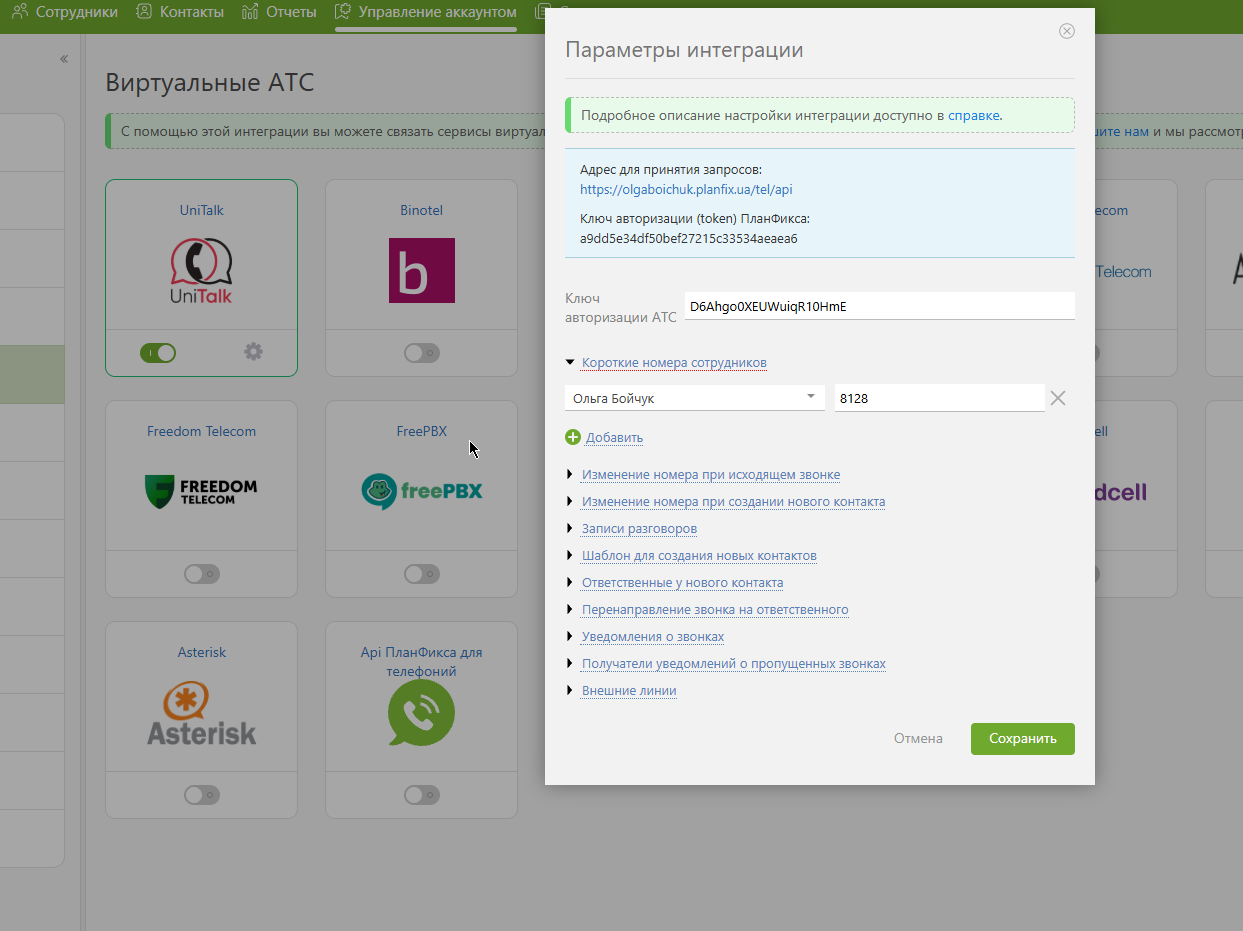Open UniTalk settings gear icon

(x=254, y=351)
